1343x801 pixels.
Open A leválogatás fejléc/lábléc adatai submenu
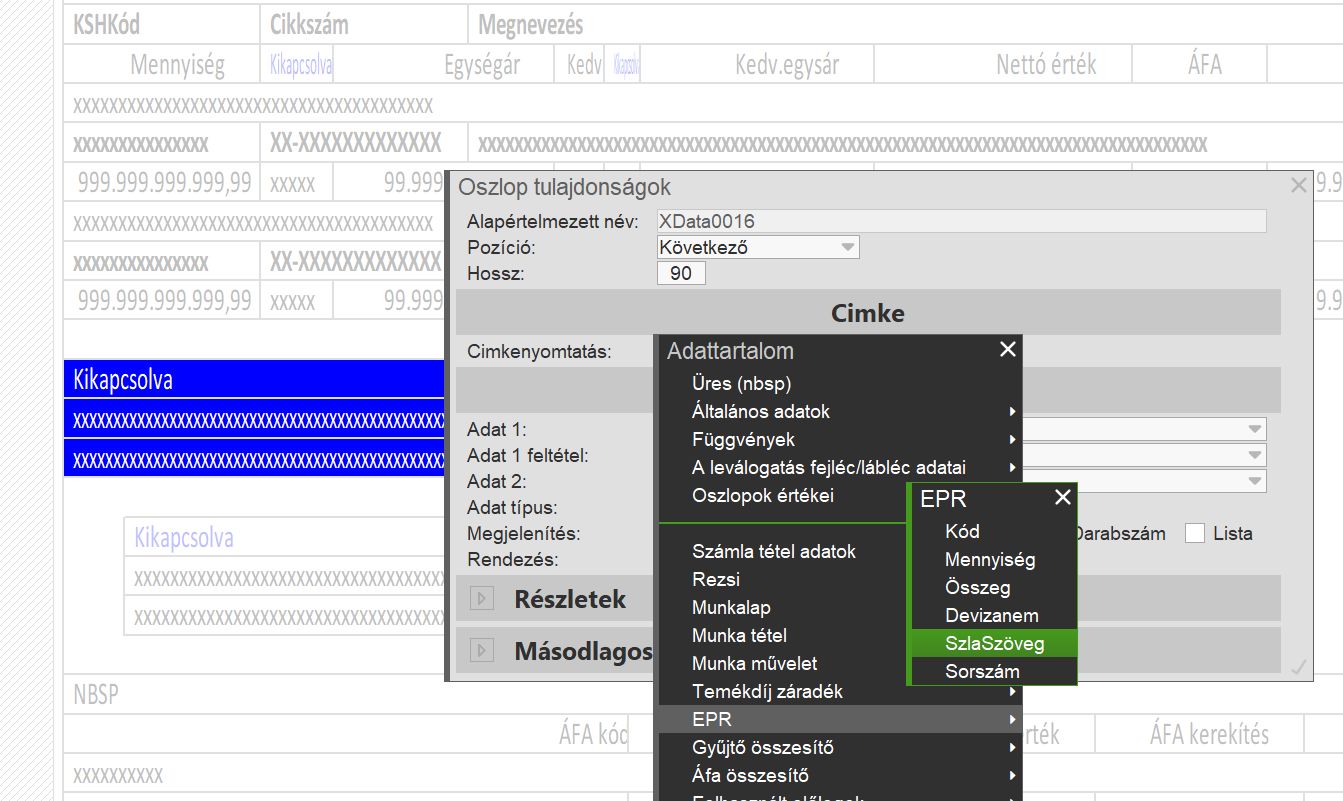click(x=840, y=467)
